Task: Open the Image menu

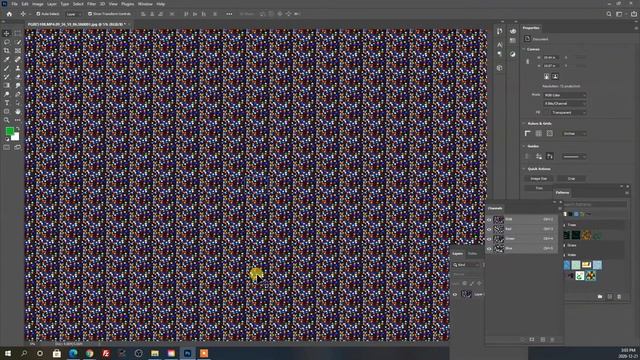Action: coord(38,4)
